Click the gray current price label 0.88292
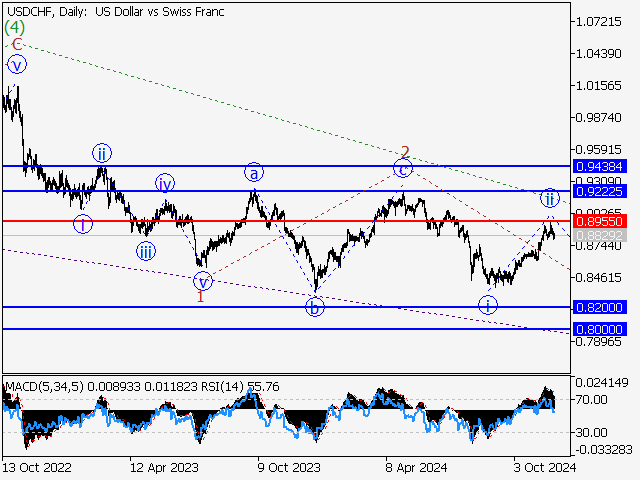Viewport: 640px width, 480px height. pyautogui.click(x=600, y=235)
